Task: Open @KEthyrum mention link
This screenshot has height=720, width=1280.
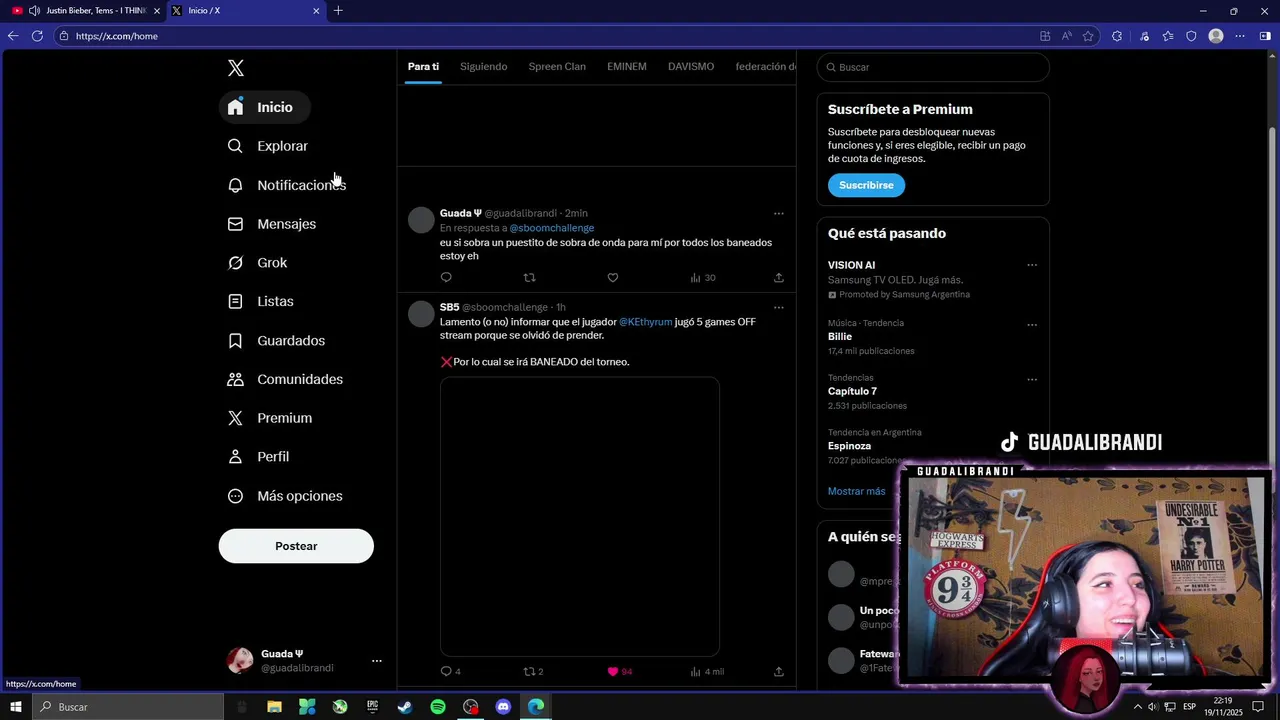Action: click(x=646, y=322)
